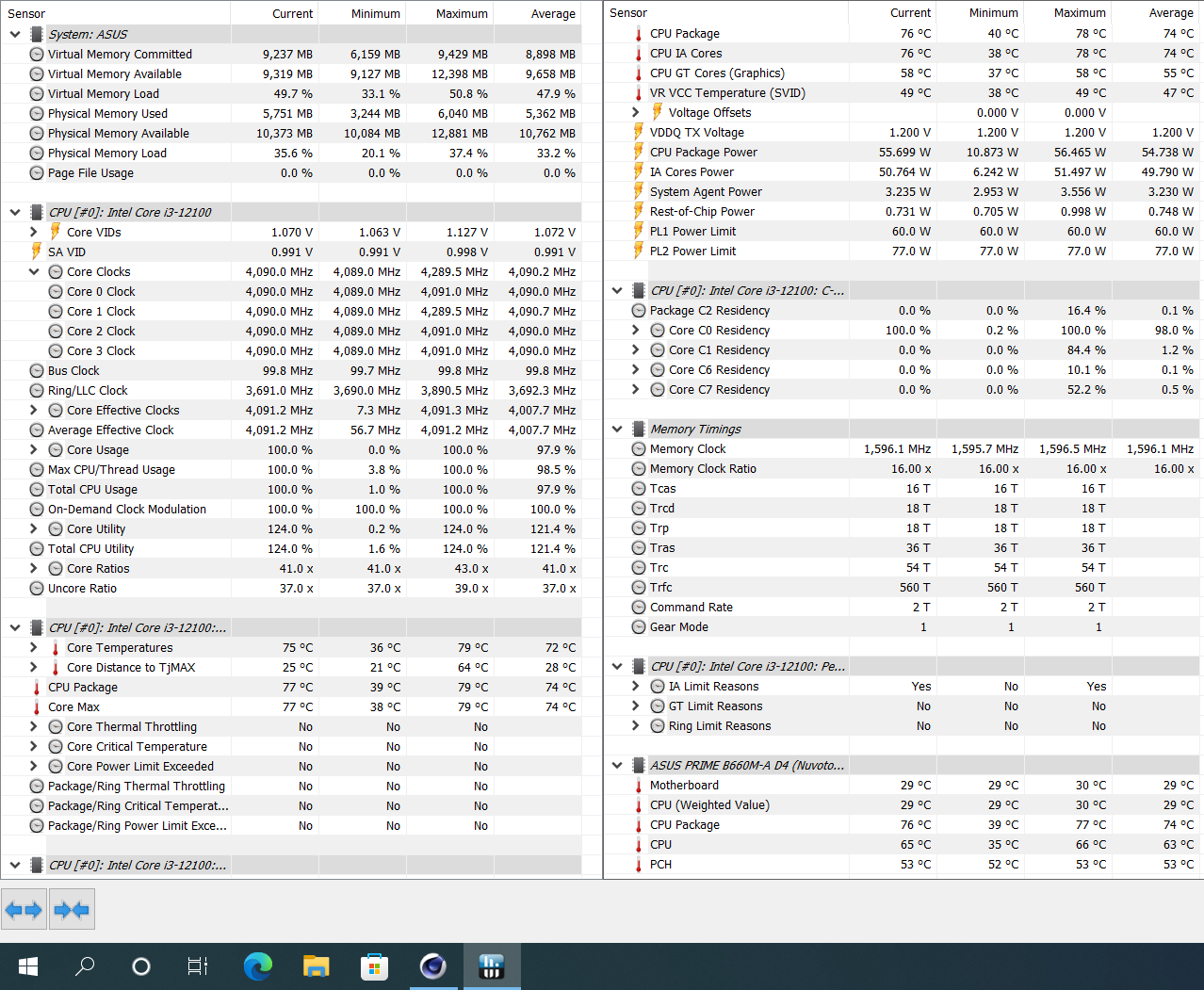Image resolution: width=1204 pixels, height=990 pixels.
Task: Open Cortana circle icon on taskbar
Action: (141, 966)
